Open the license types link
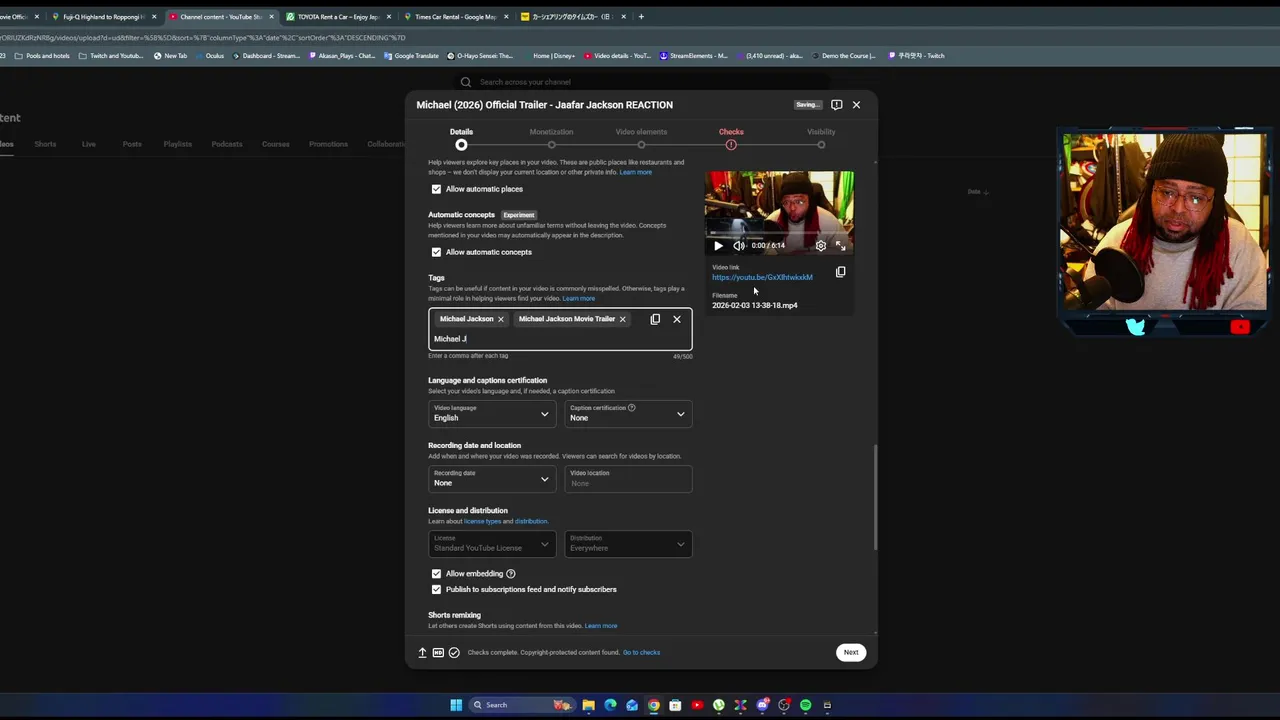The height and width of the screenshot is (720, 1280). click(x=482, y=521)
